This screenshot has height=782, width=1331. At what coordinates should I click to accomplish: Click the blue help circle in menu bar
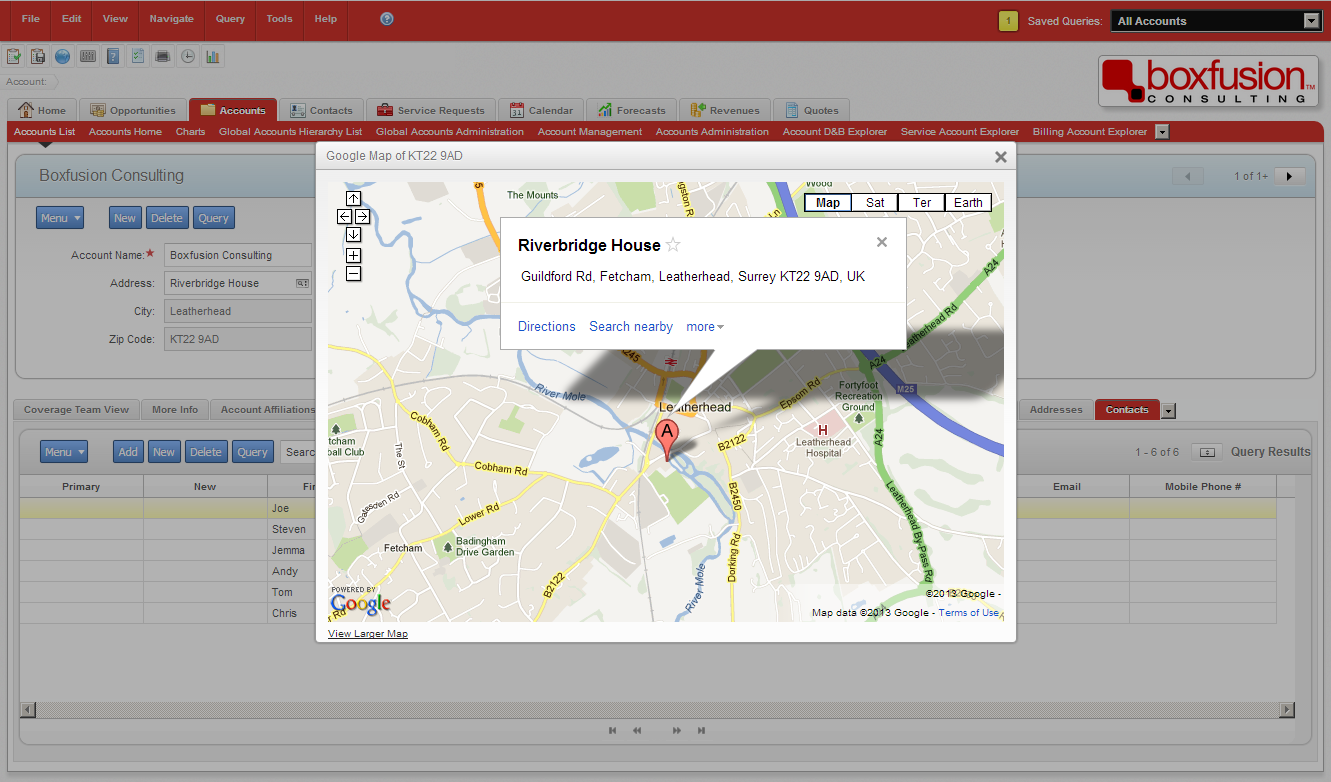pos(387,19)
